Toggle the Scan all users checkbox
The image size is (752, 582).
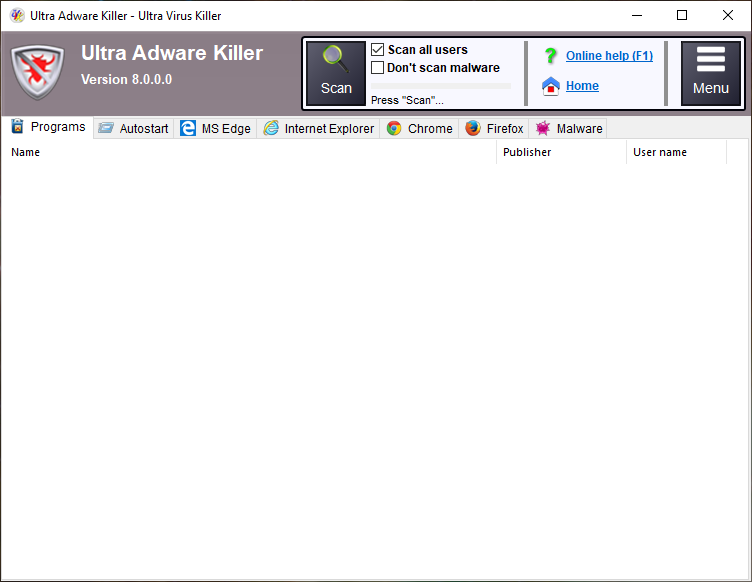coord(377,50)
